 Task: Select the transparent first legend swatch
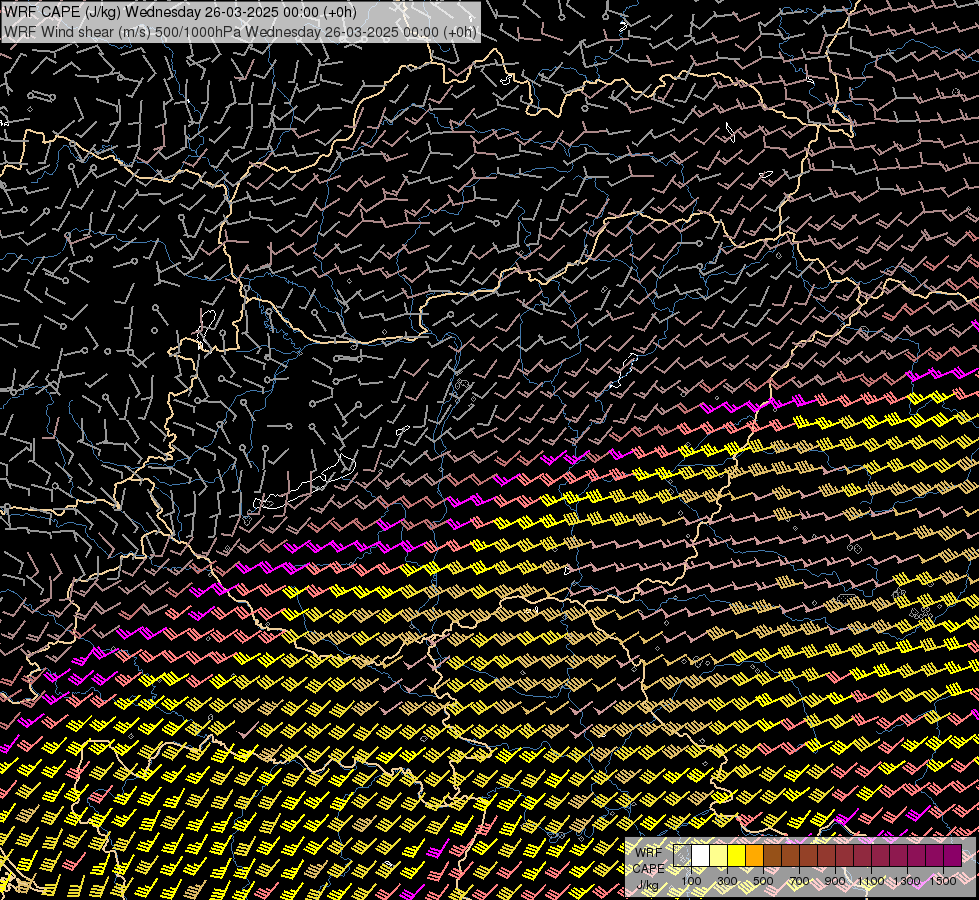682,855
